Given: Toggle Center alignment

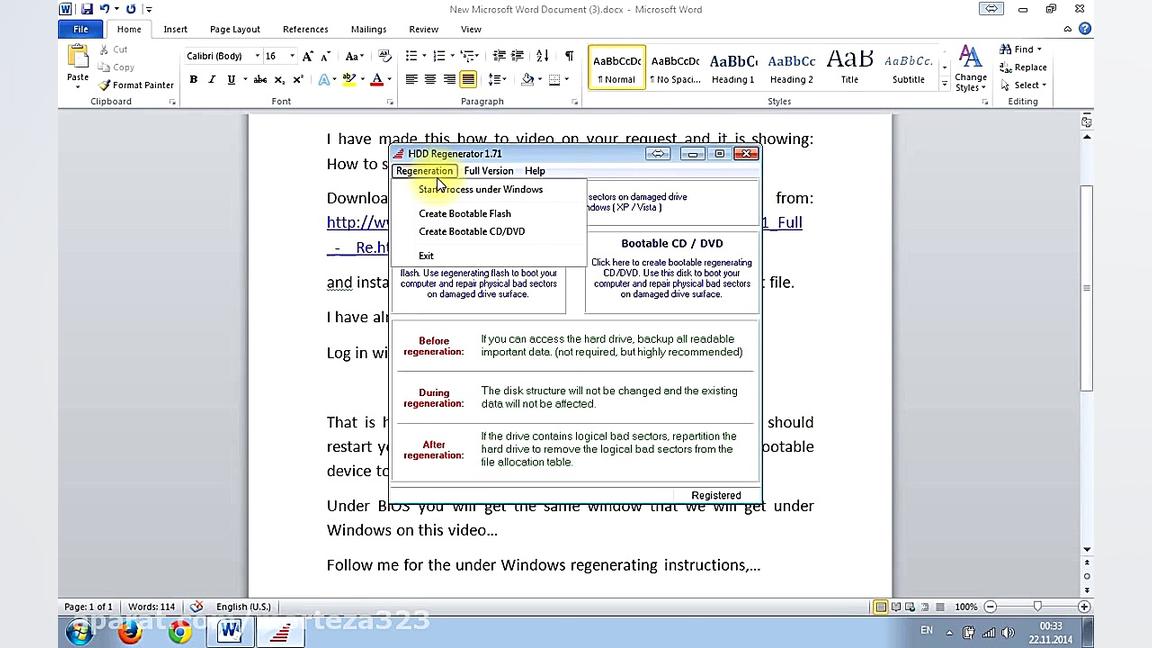Looking at the screenshot, I should (431, 79).
